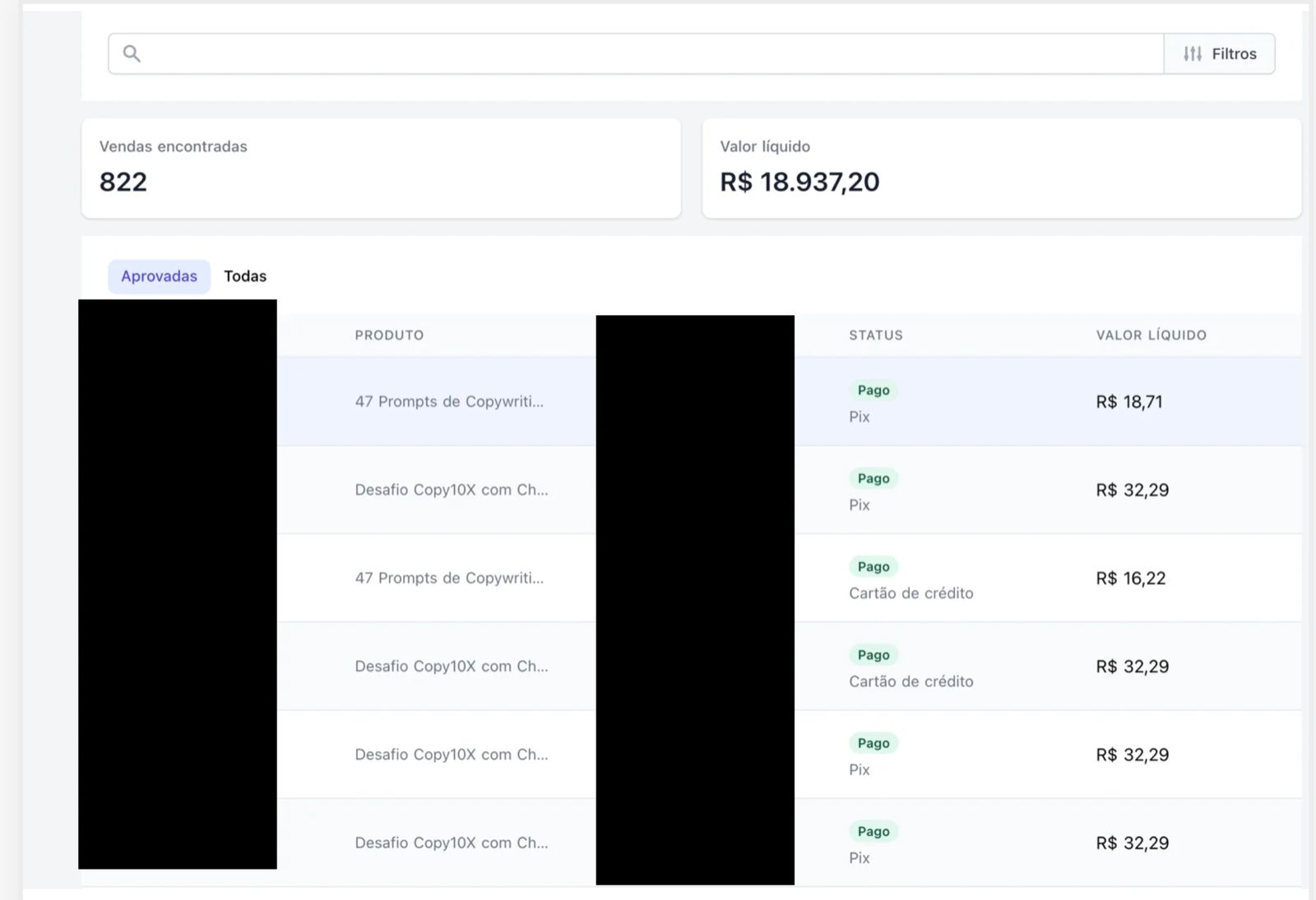Click the Valor líquido card R$ 18.937,20
The image size is (1316, 900).
1002,168
